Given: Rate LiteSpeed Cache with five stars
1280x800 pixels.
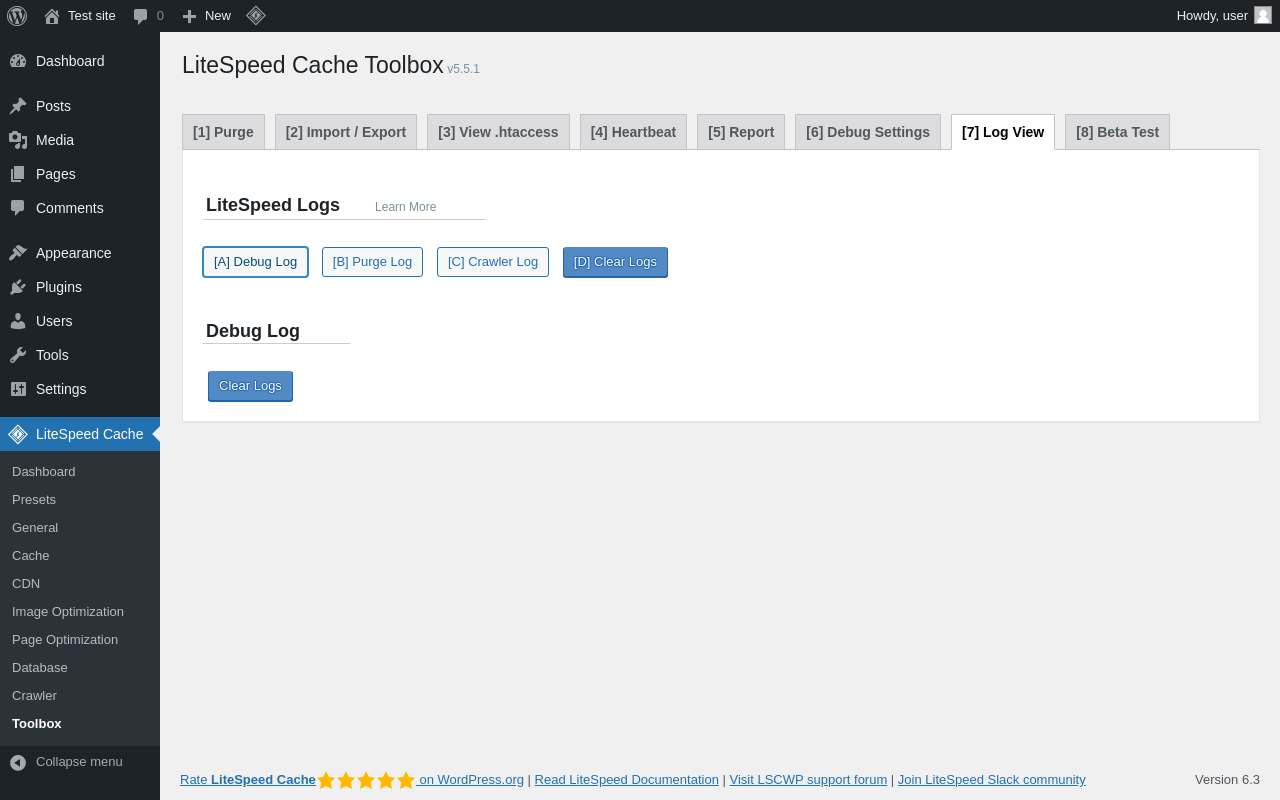Looking at the screenshot, I should point(366,780).
